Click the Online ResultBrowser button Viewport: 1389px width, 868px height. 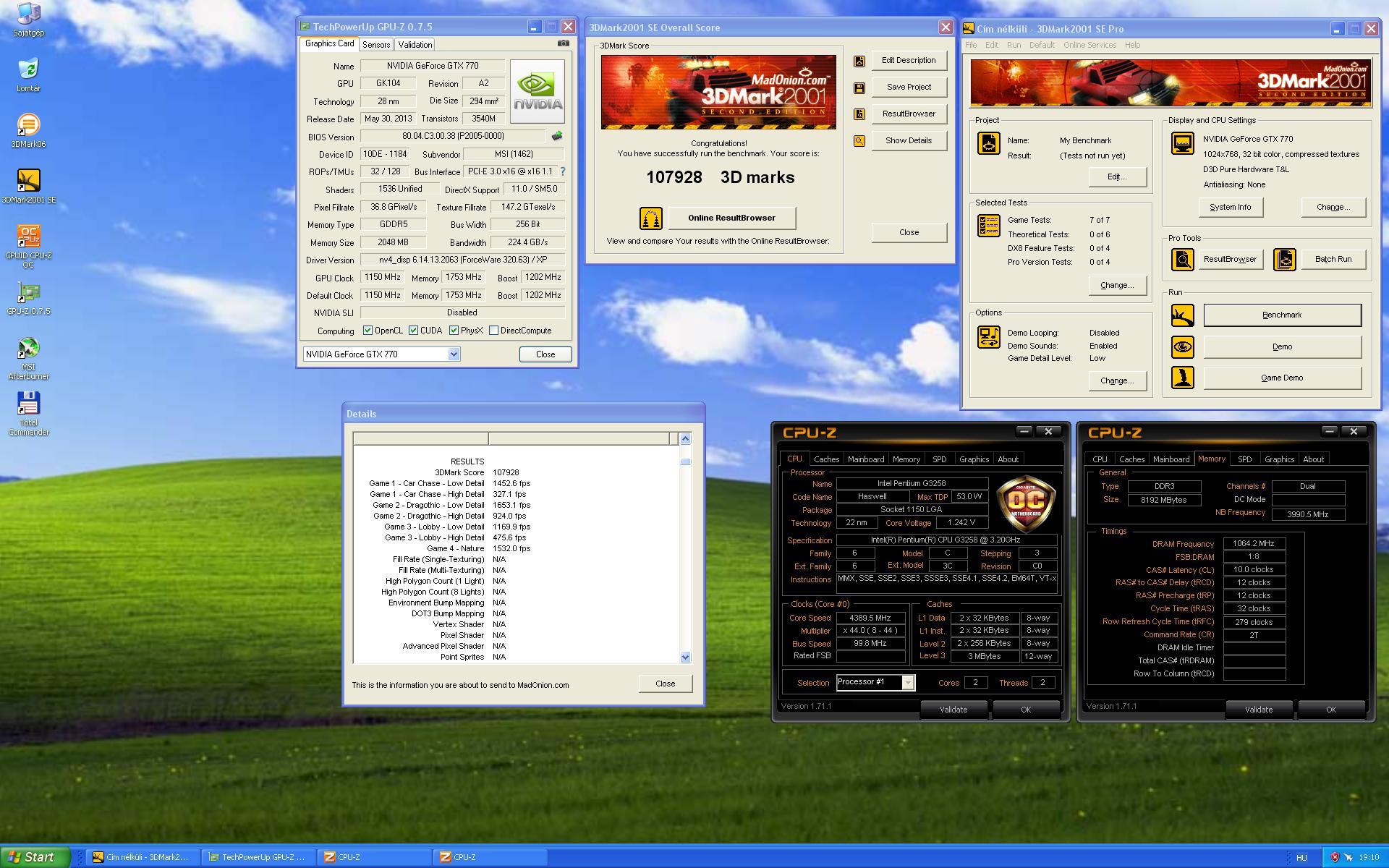[731, 218]
